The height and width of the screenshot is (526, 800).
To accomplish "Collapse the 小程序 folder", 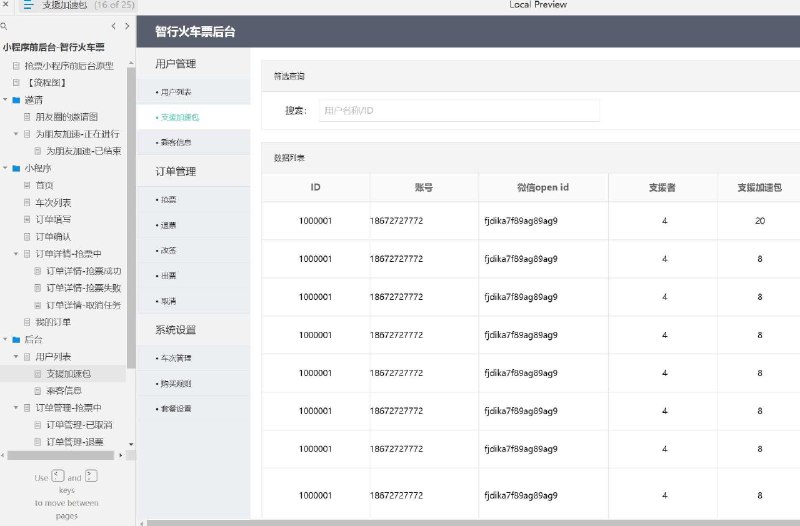I will pyautogui.click(x=5, y=168).
